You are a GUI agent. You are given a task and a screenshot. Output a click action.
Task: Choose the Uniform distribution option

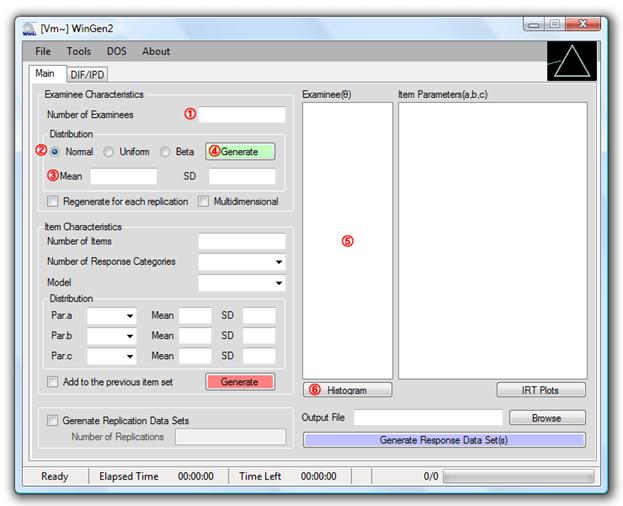click(109, 152)
